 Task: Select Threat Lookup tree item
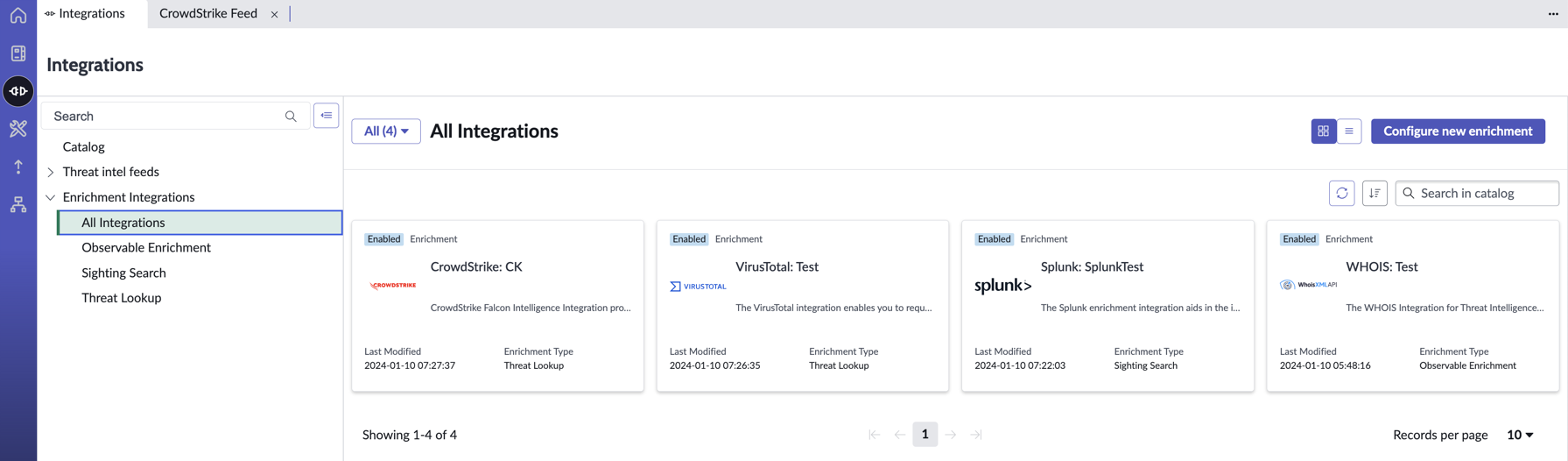[x=122, y=298]
